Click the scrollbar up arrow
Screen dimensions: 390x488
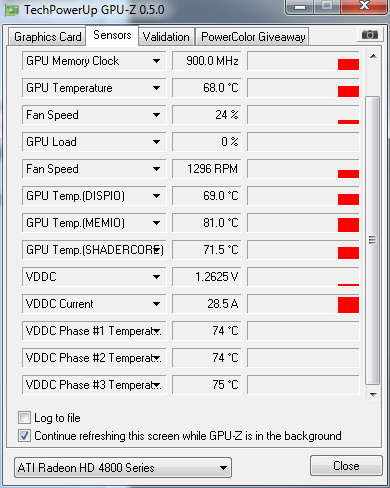pyautogui.click(x=373, y=56)
